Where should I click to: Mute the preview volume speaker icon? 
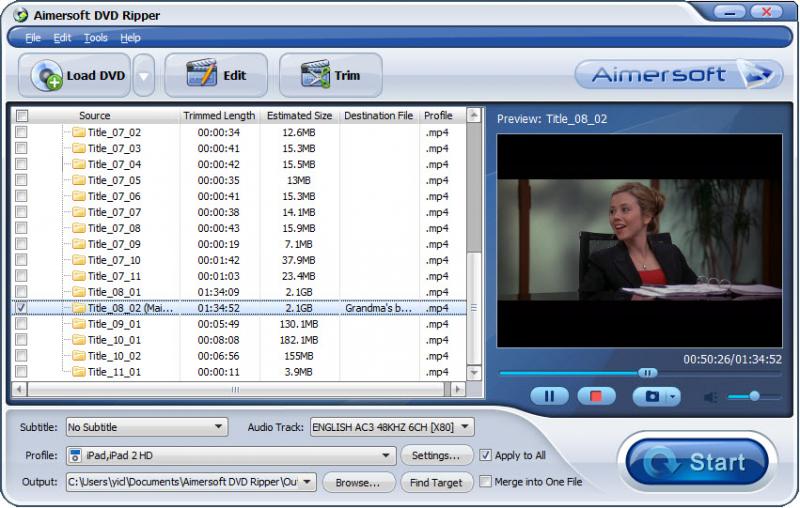coord(711,397)
